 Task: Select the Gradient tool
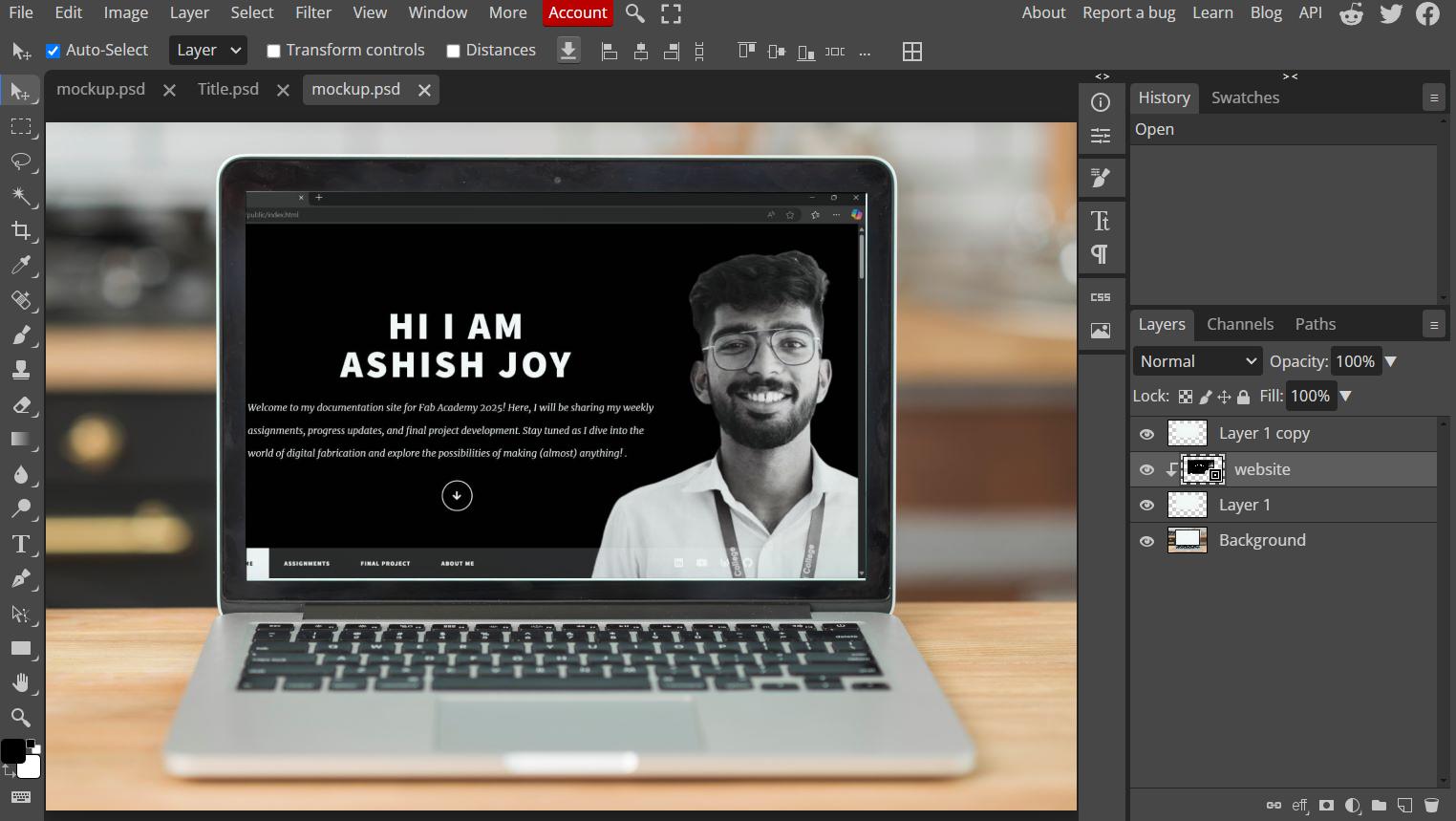coord(20,439)
